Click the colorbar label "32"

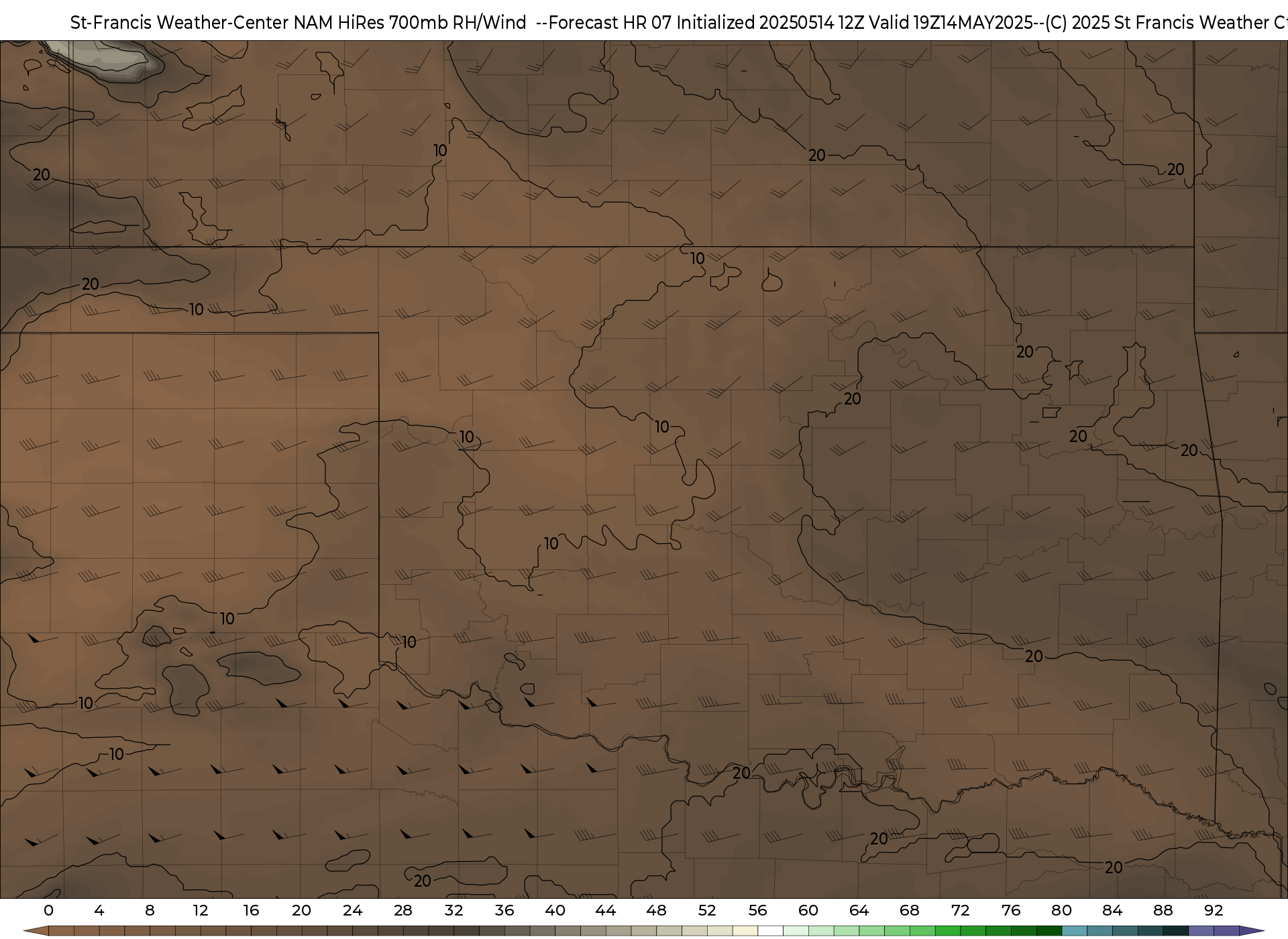453,910
